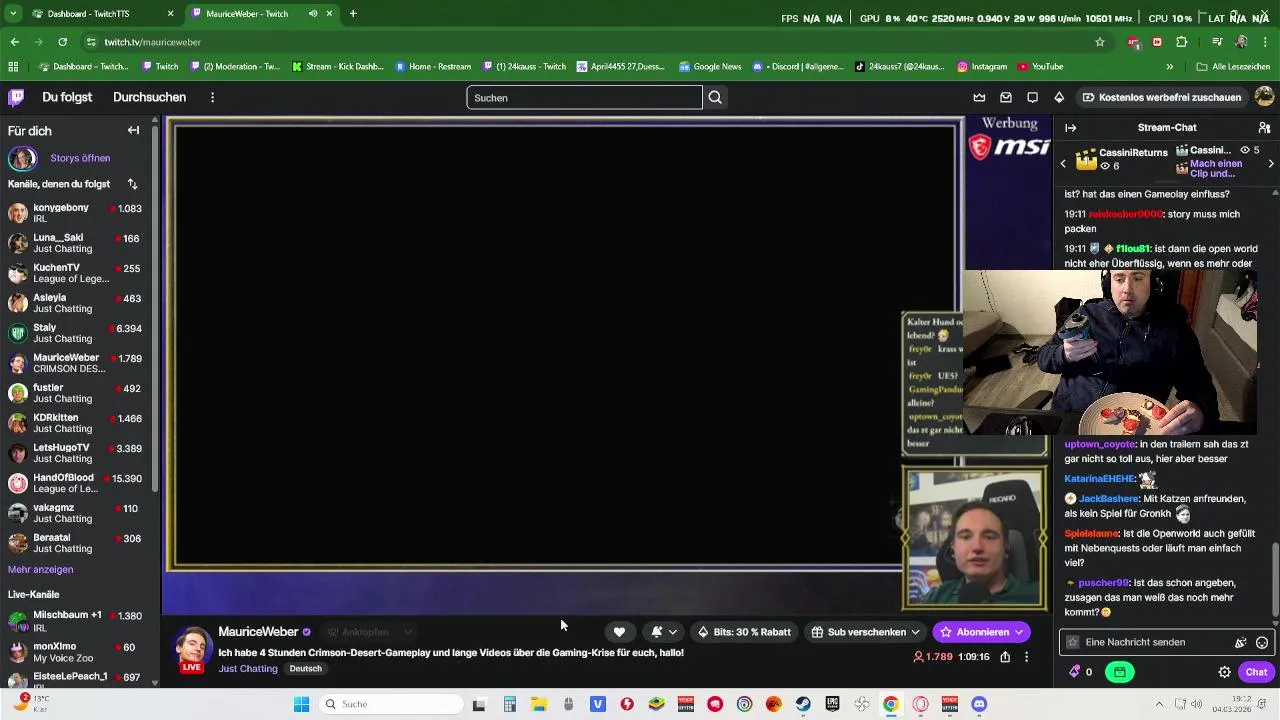Viewport: 1280px width, 720px height.
Task: Open the Bits diamond icon in top bar
Action: 1059,97
